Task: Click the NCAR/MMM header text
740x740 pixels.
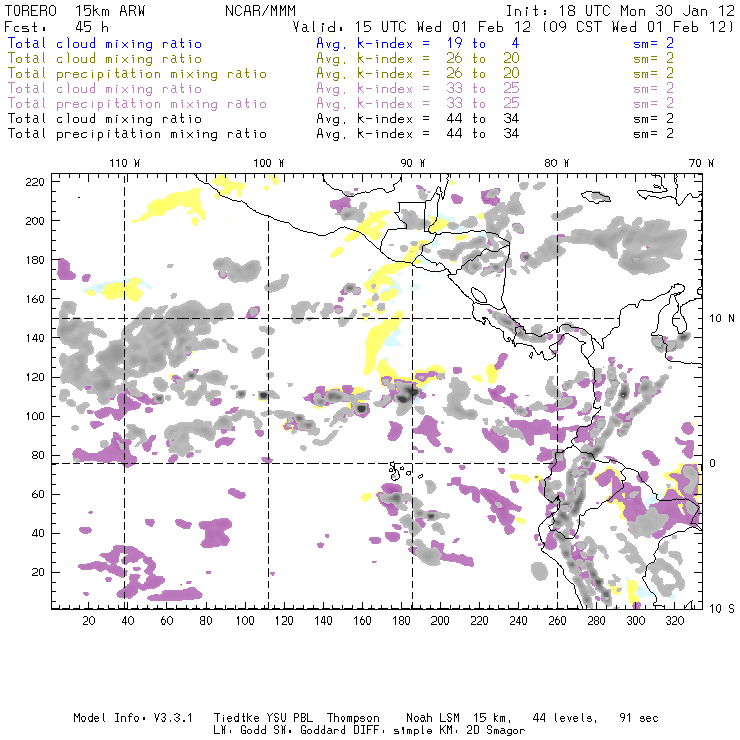Action: 260,11
